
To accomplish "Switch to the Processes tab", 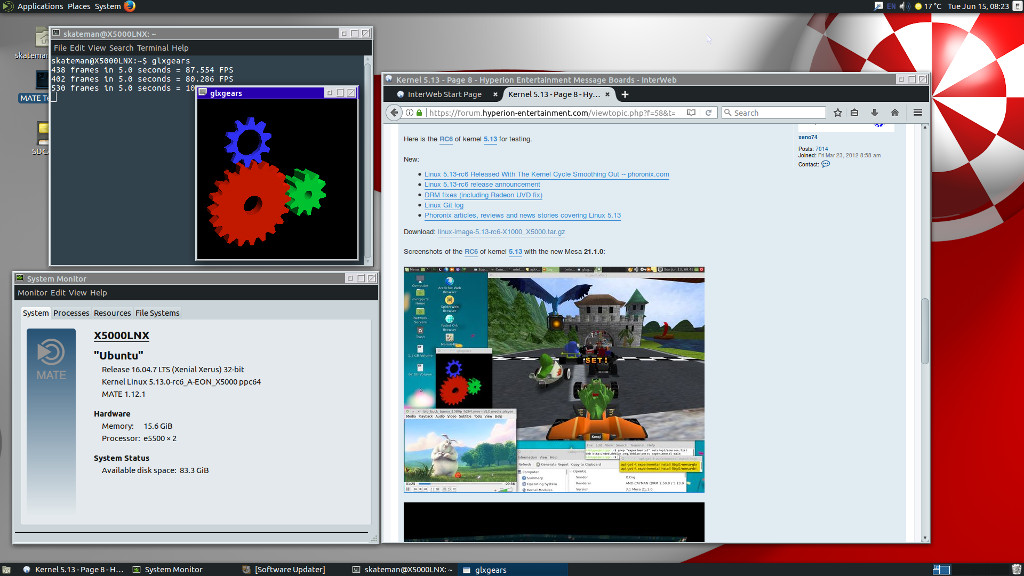I will tap(71, 313).
